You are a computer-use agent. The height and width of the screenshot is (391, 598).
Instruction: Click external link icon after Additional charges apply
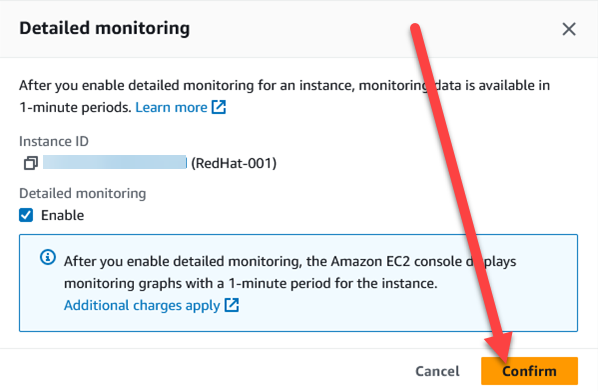click(x=231, y=305)
